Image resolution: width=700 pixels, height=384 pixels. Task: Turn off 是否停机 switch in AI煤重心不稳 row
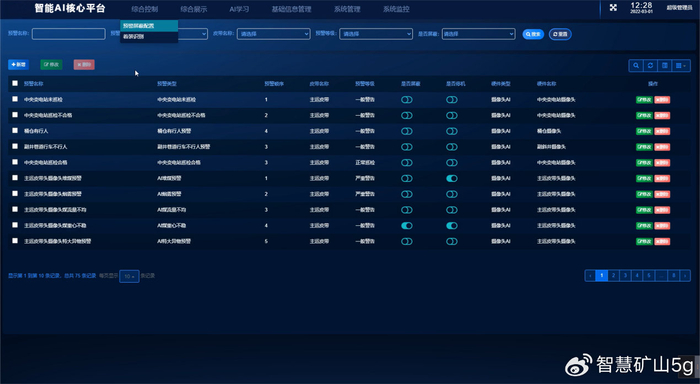(452, 226)
